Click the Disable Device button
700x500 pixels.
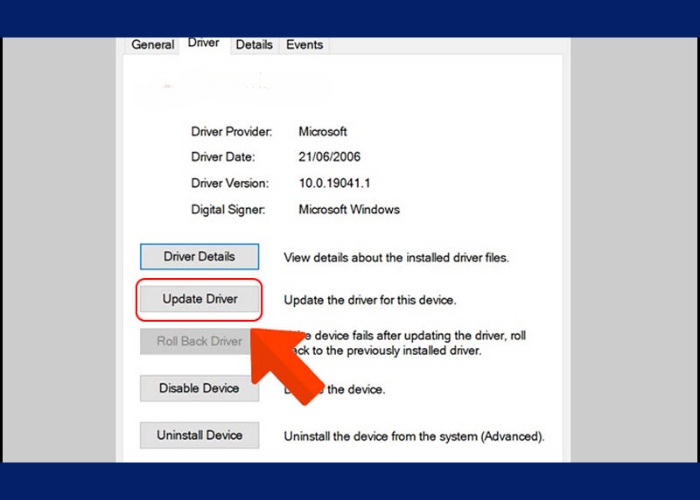(x=199, y=388)
